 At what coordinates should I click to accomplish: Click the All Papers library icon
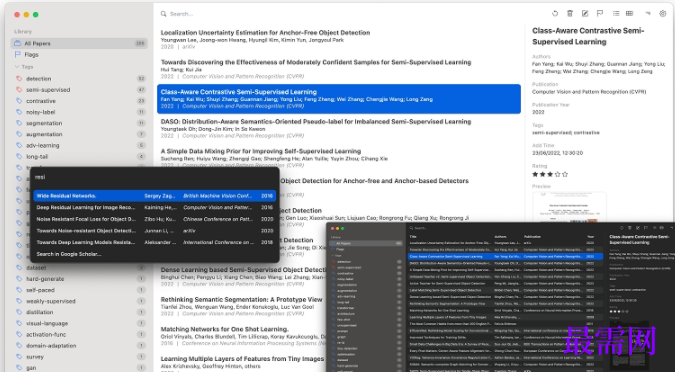point(18,43)
